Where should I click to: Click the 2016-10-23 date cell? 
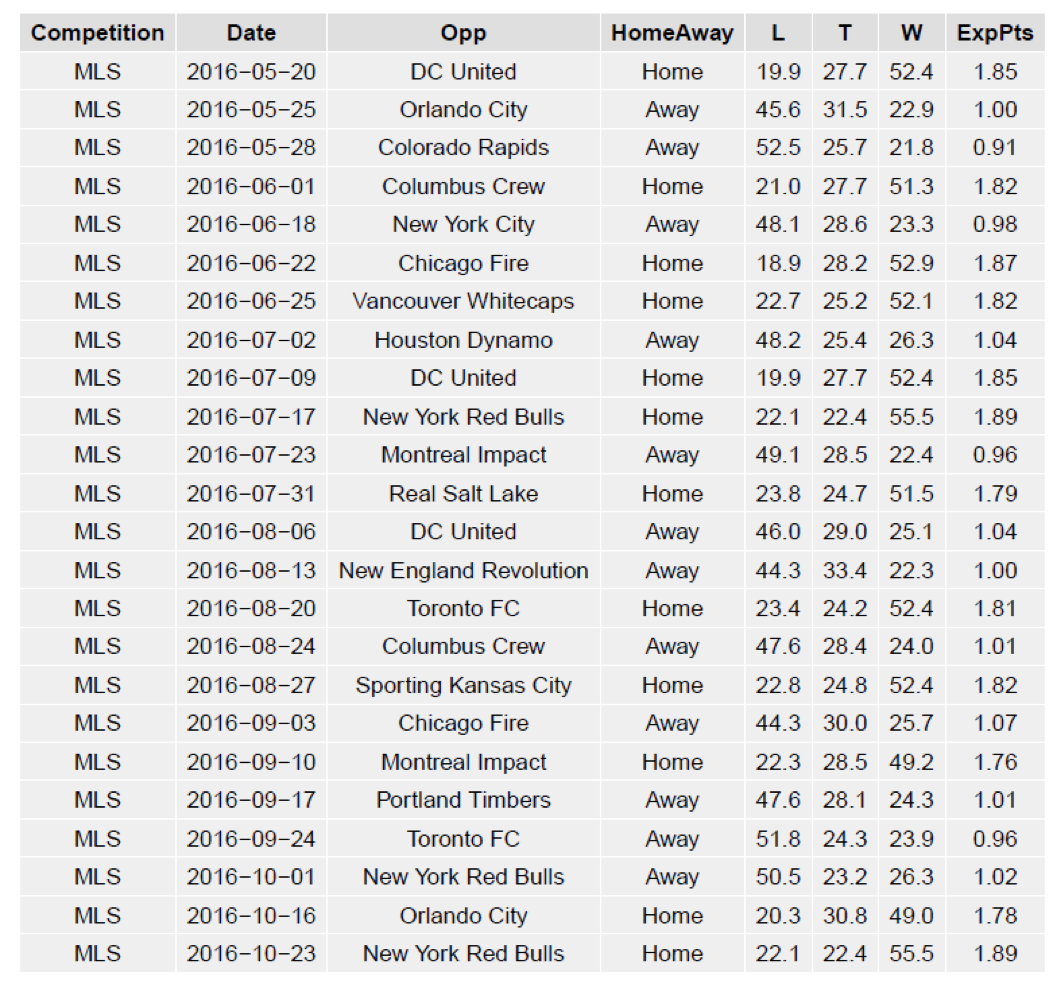pyautogui.click(x=251, y=953)
